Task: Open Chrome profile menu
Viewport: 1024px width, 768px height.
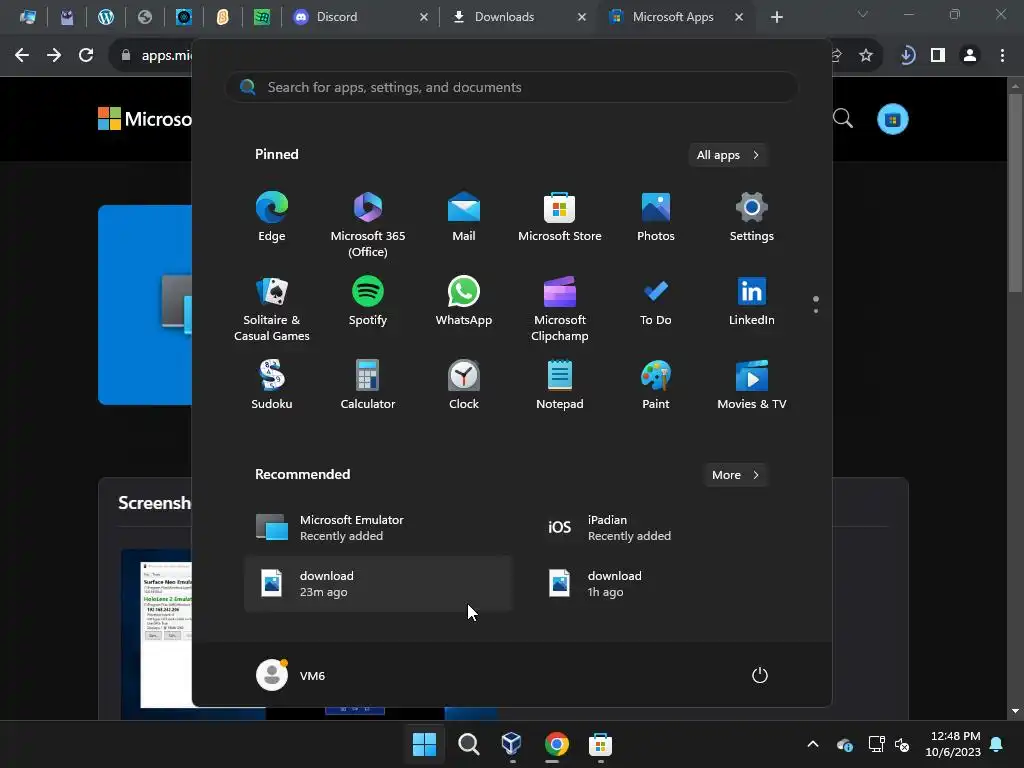Action: 970,56
